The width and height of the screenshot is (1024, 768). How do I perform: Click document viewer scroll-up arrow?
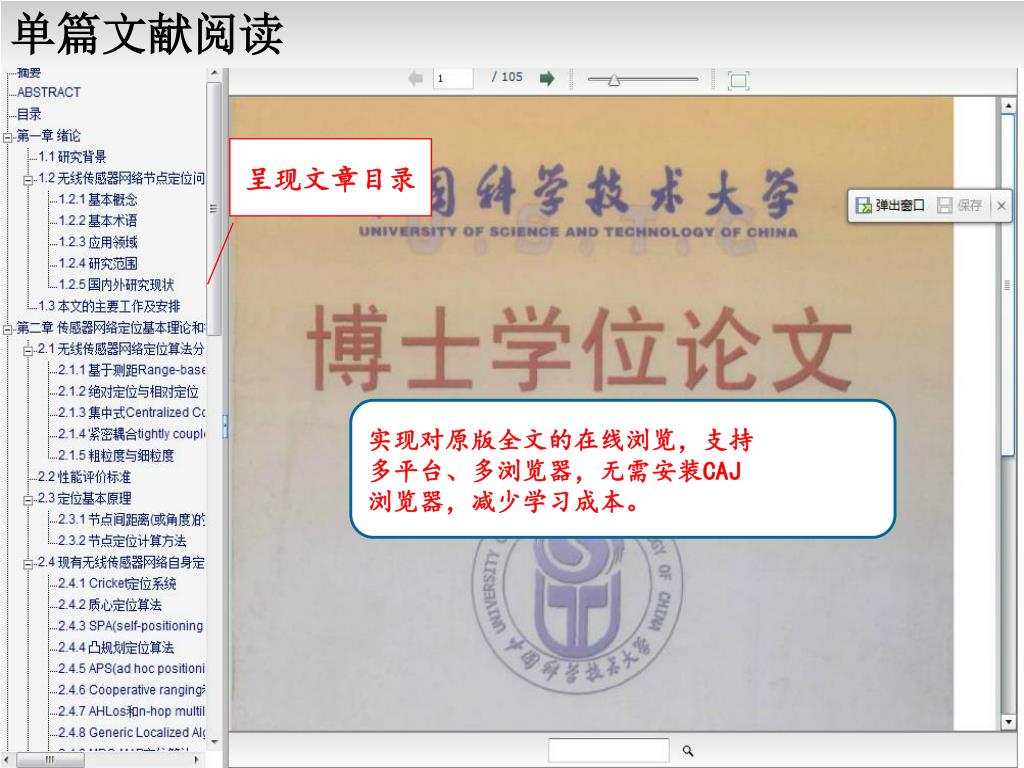pyautogui.click(x=1008, y=104)
